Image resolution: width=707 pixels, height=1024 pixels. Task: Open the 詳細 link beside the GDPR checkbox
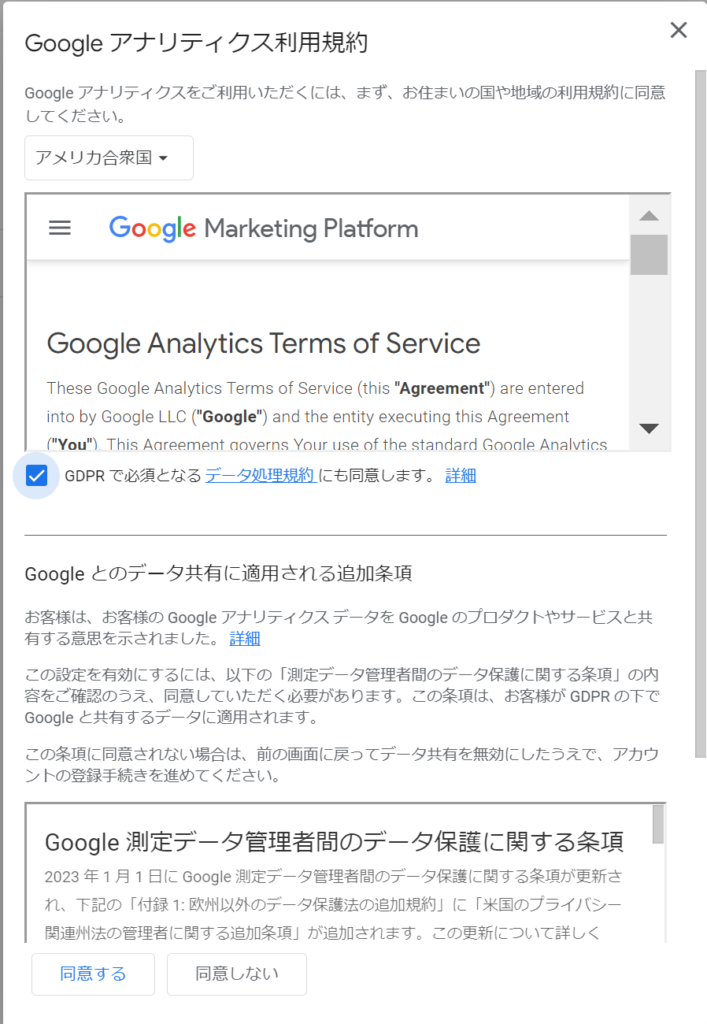[x=461, y=475]
